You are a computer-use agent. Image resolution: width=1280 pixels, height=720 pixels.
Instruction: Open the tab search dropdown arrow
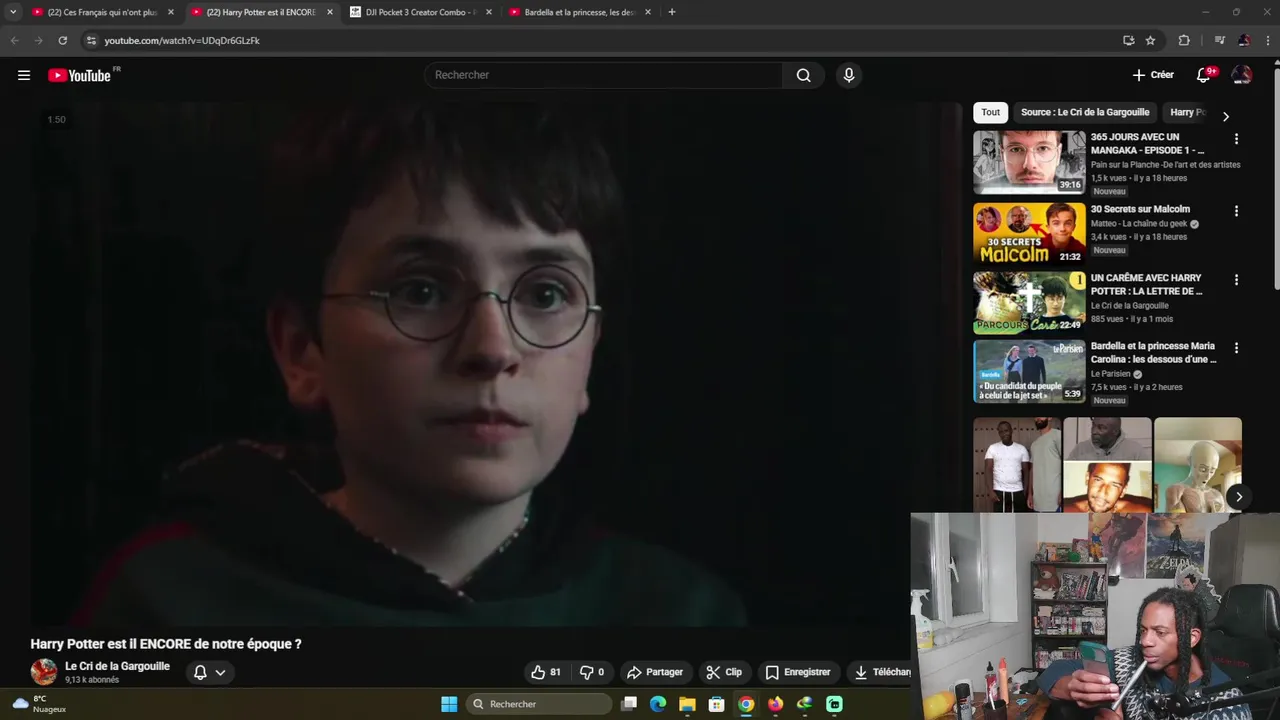13,12
